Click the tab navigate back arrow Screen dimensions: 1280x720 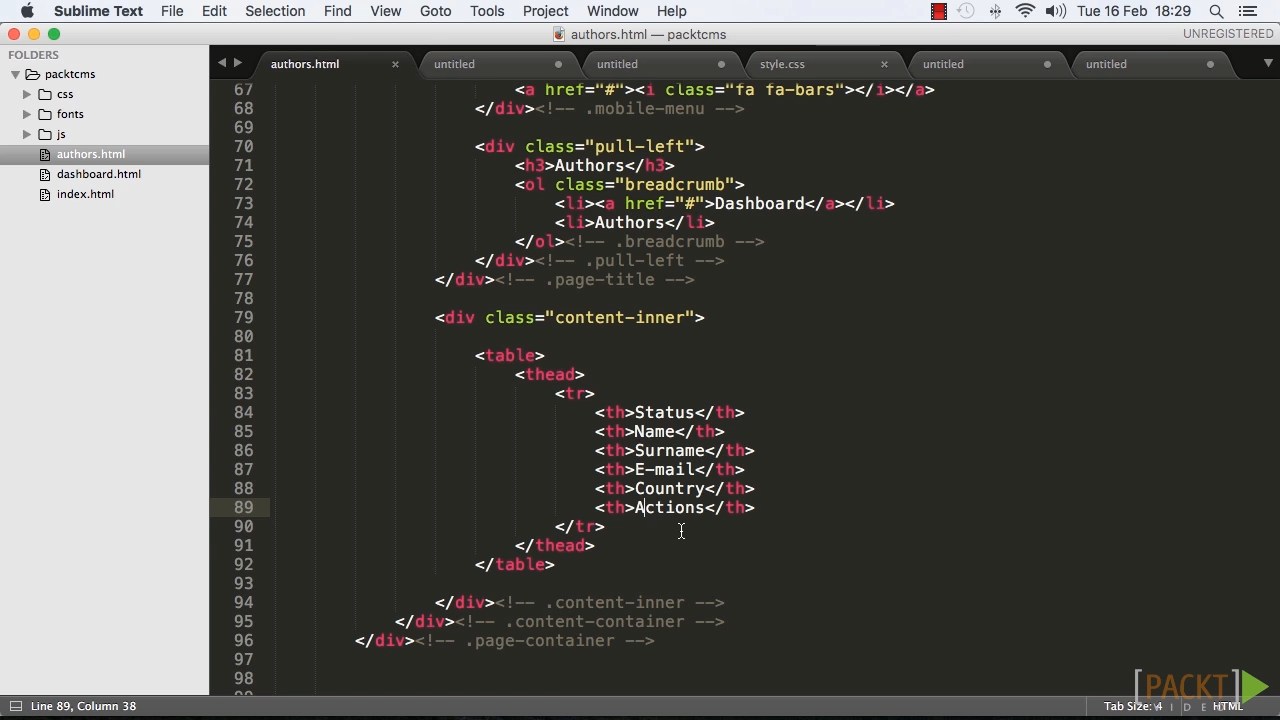[x=222, y=63]
